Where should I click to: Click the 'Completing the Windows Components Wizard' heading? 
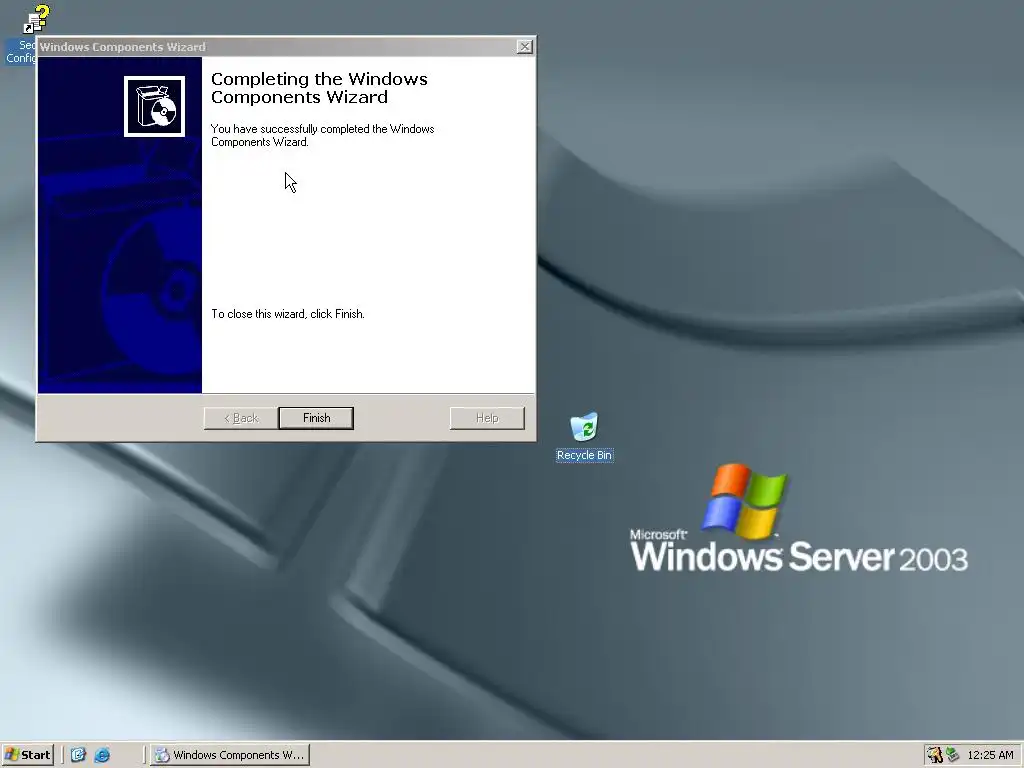pos(319,88)
